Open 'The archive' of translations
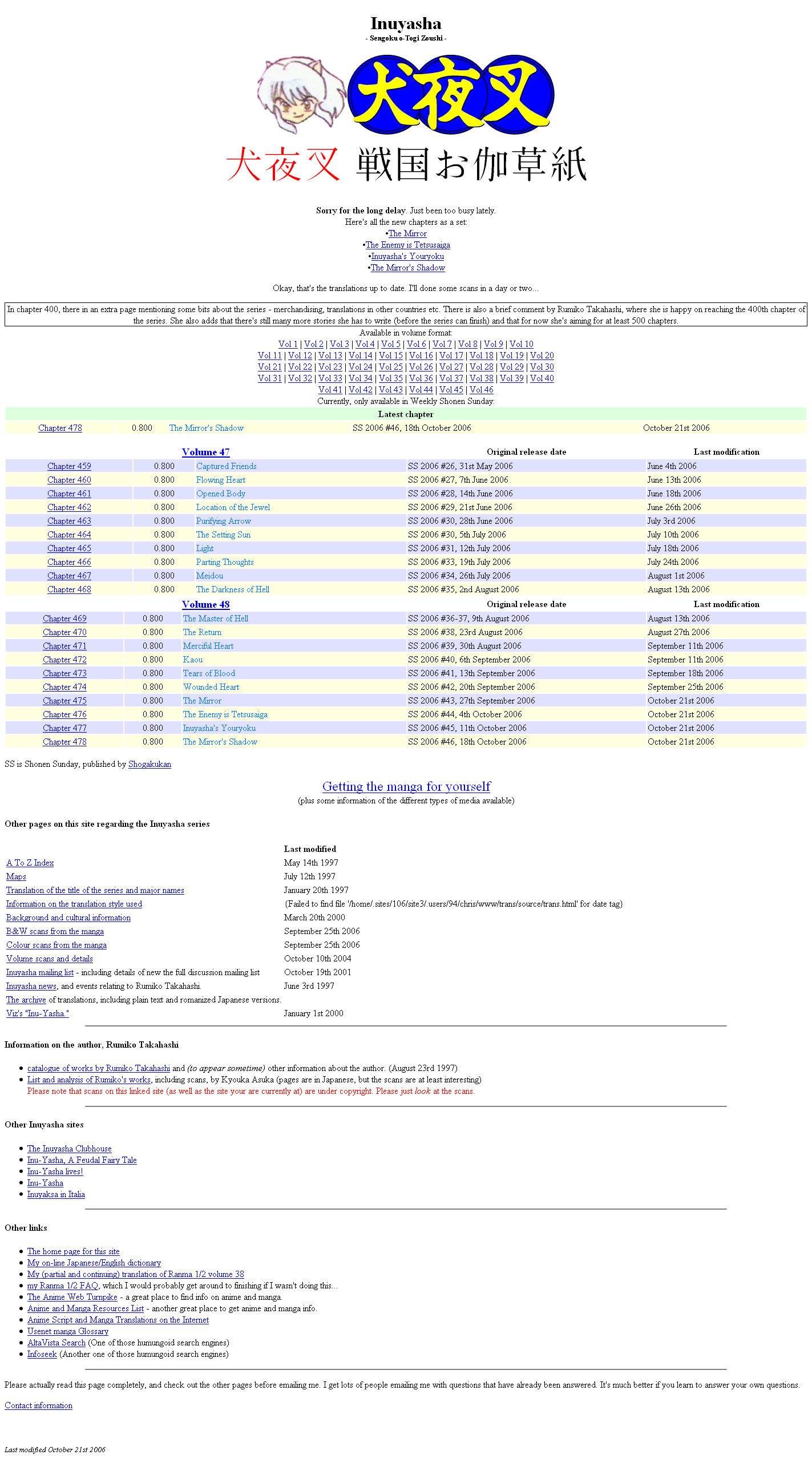The width and height of the screenshot is (812, 1459). (x=26, y=1000)
